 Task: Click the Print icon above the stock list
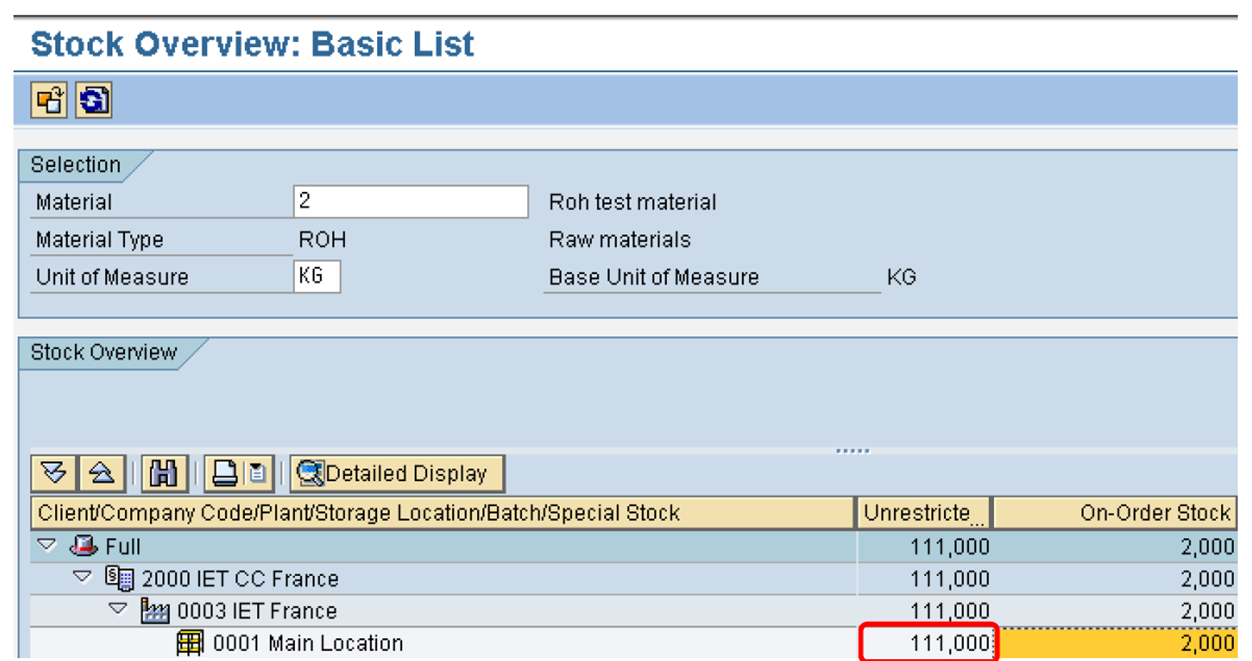click(x=226, y=473)
